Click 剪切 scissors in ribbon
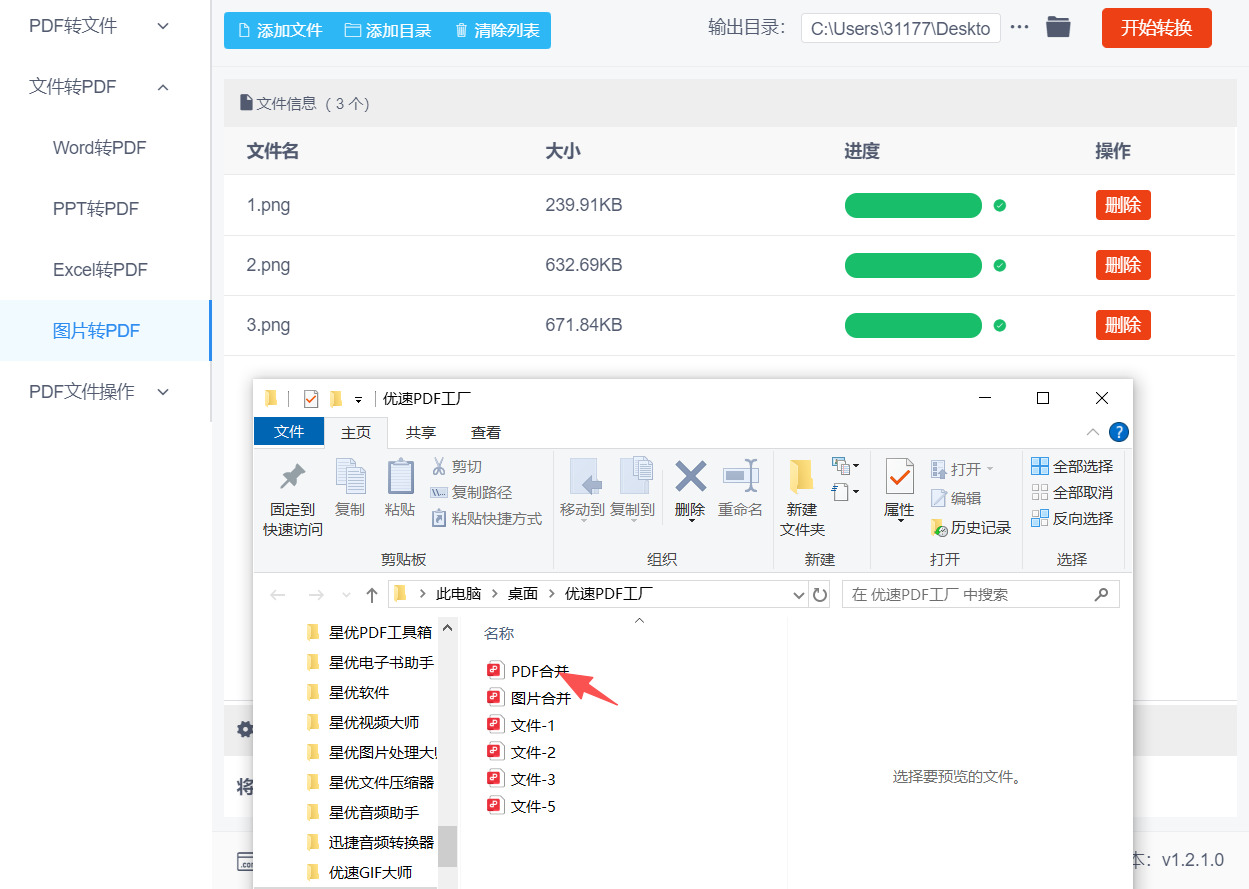This screenshot has width=1249, height=889. pyautogui.click(x=457, y=467)
